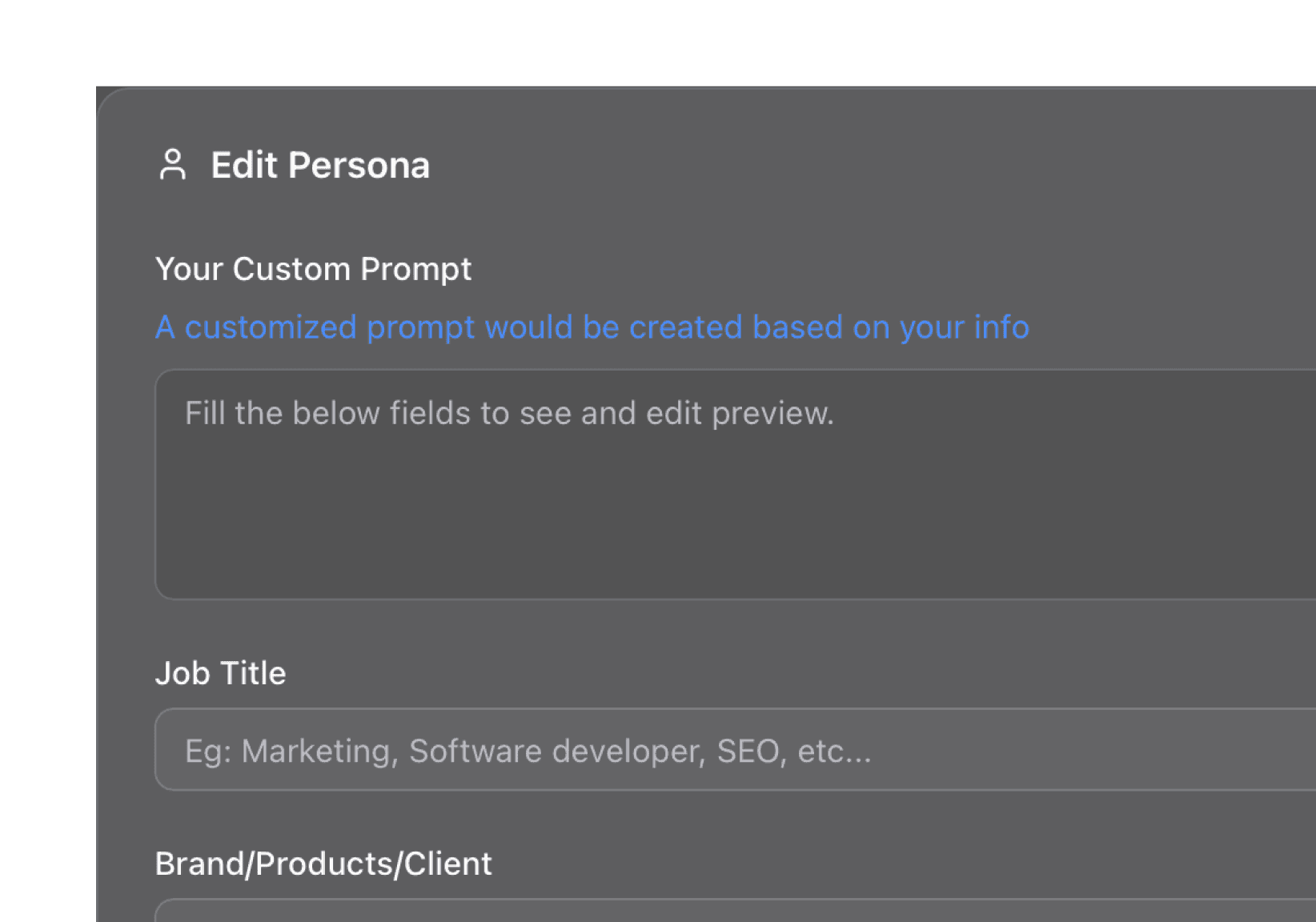Click the prompt box placeholder message
Screen dimensions: 1316x922
coord(510,412)
